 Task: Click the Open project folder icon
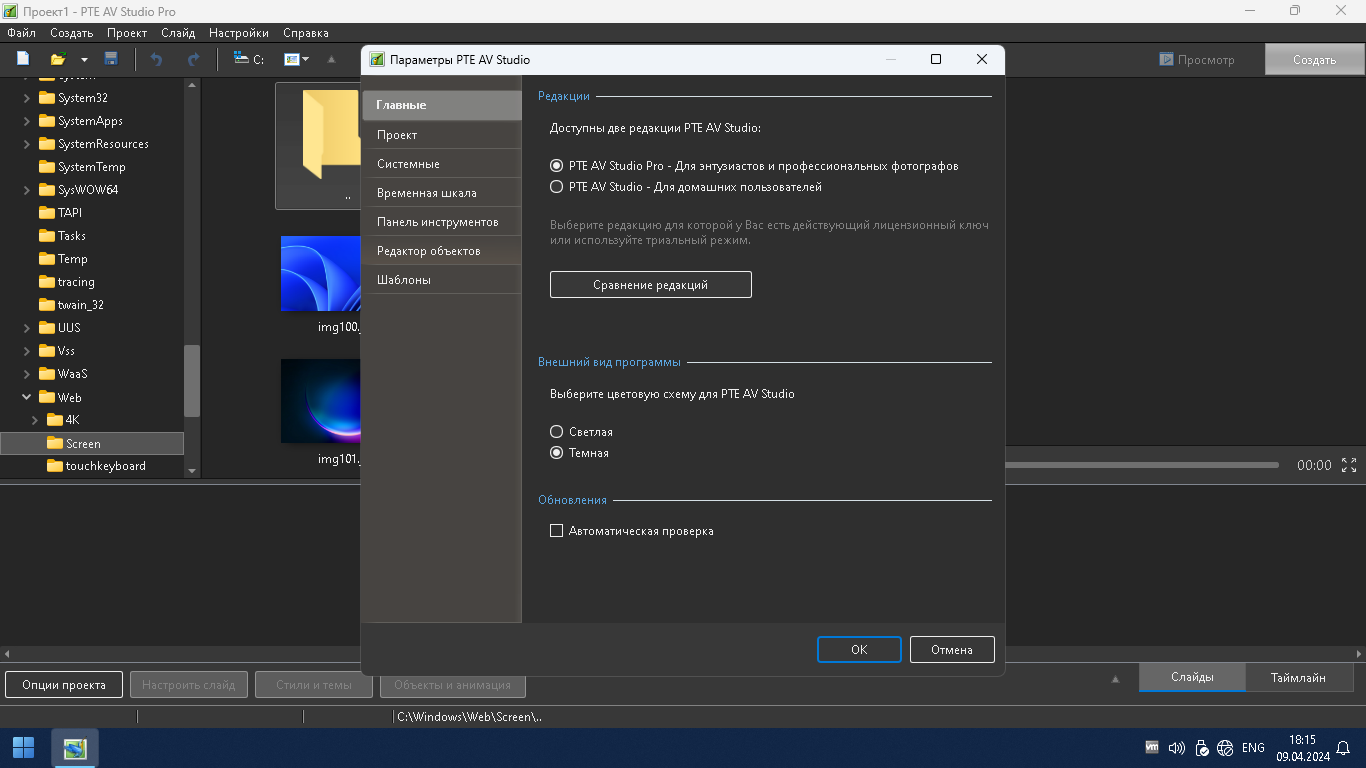tap(59, 59)
